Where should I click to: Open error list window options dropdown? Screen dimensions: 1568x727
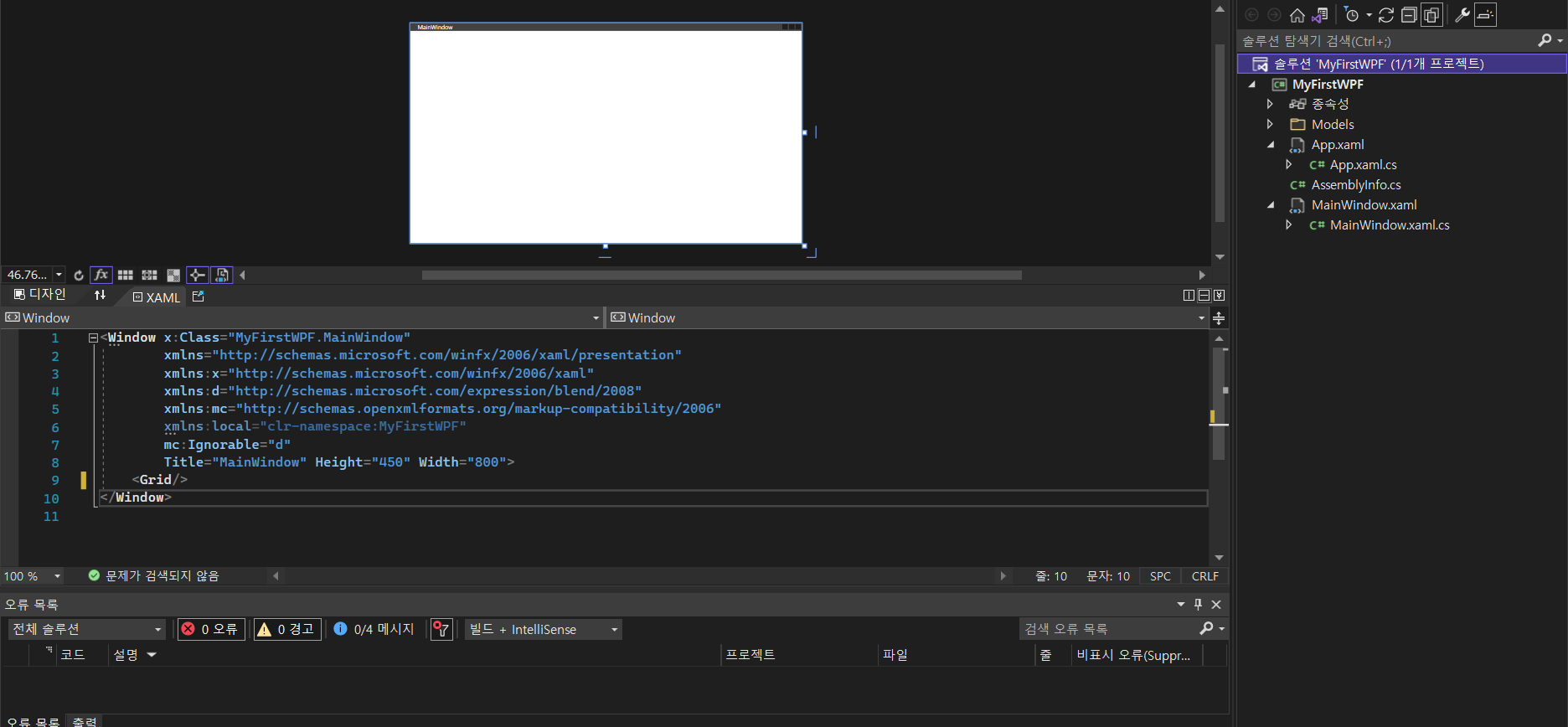coord(1181,604)
